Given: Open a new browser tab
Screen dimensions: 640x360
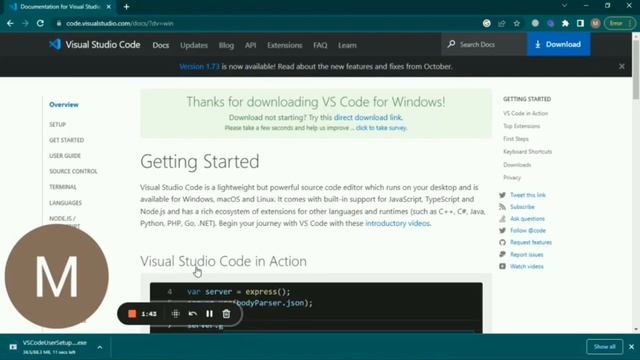Looking at the screenshot, I should (127, 7).
